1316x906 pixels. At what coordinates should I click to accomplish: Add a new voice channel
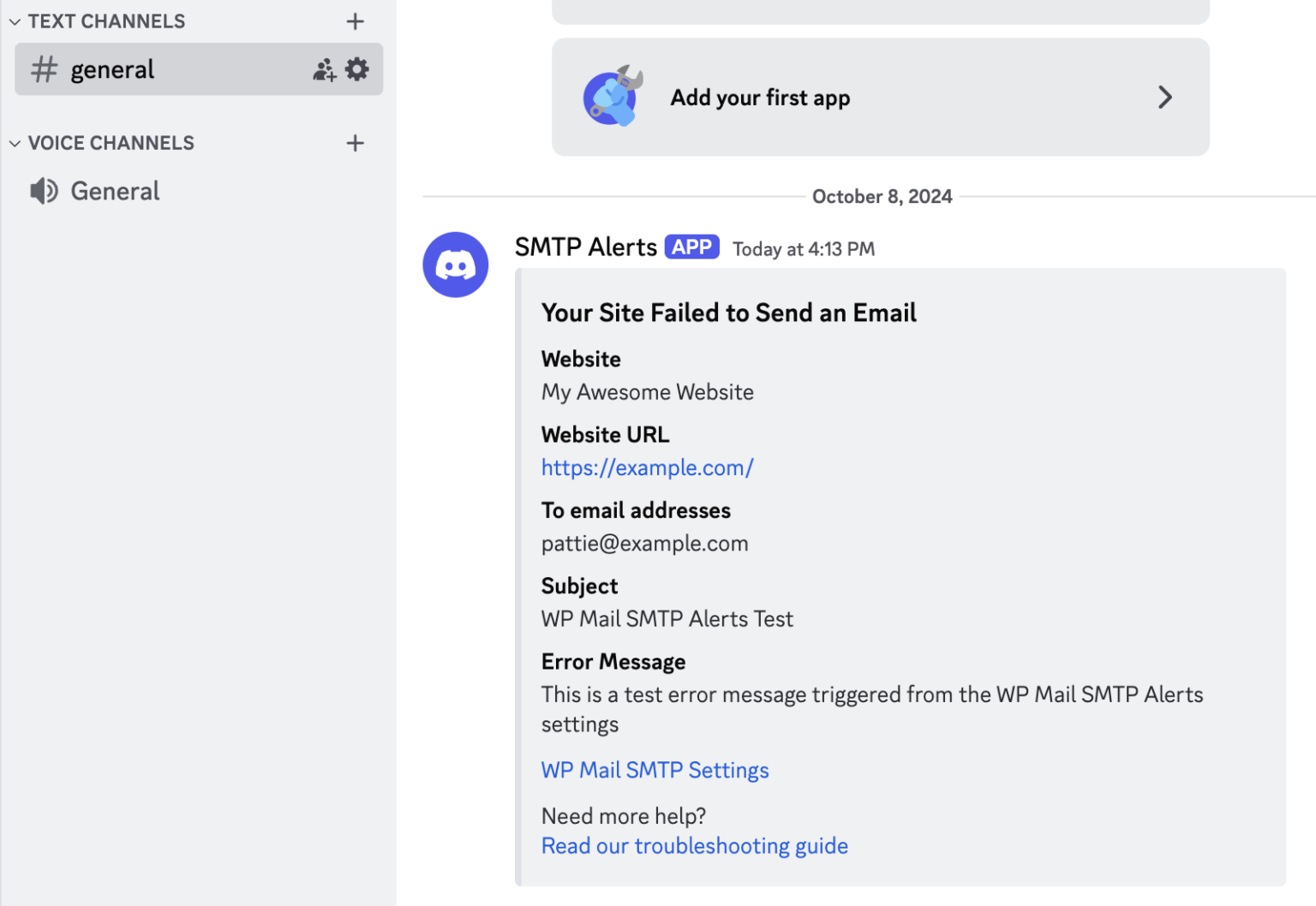coord(356,143)
